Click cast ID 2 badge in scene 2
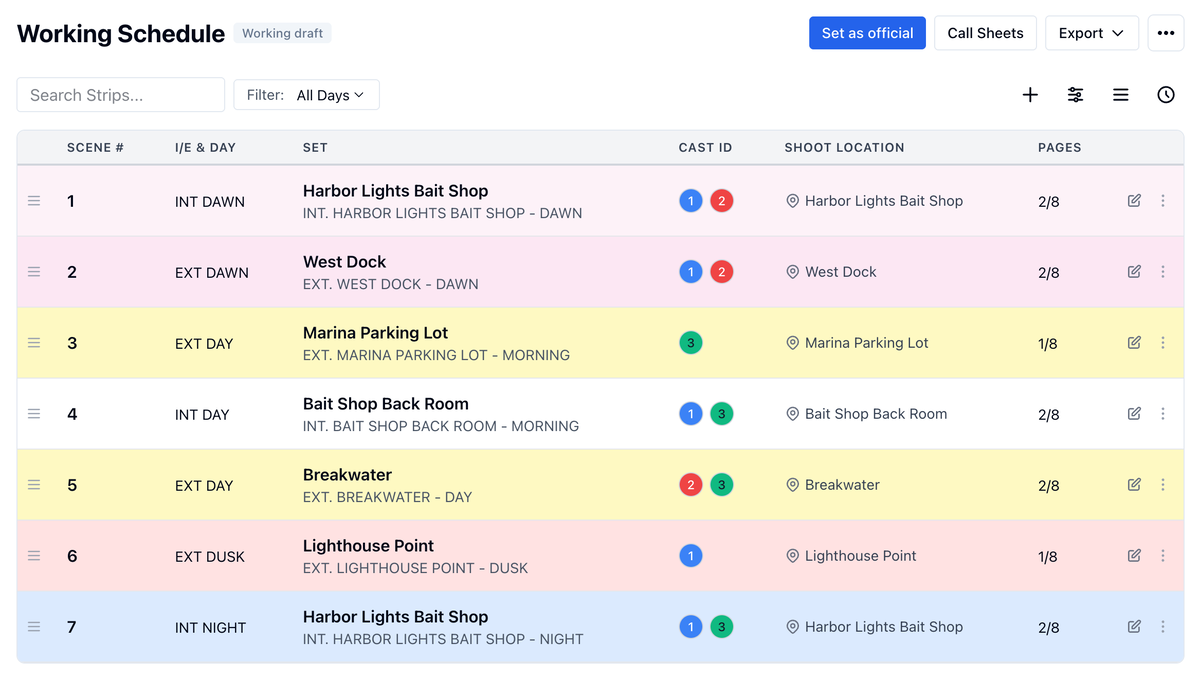The height and width of the screenshot is (678, 1200). tap(722, 272)
